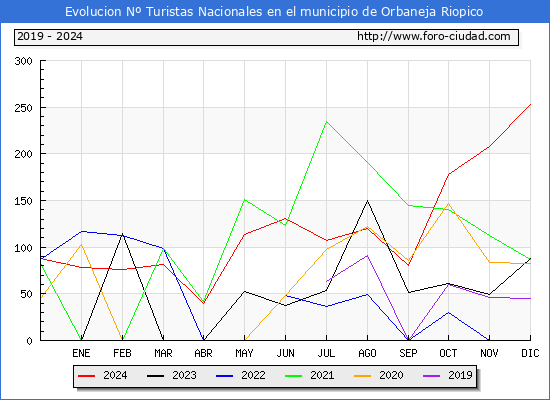The width and height of the screenshot is (550, 400).
Task: Click the AGO month axis label
Action: [x=367, y=353]
